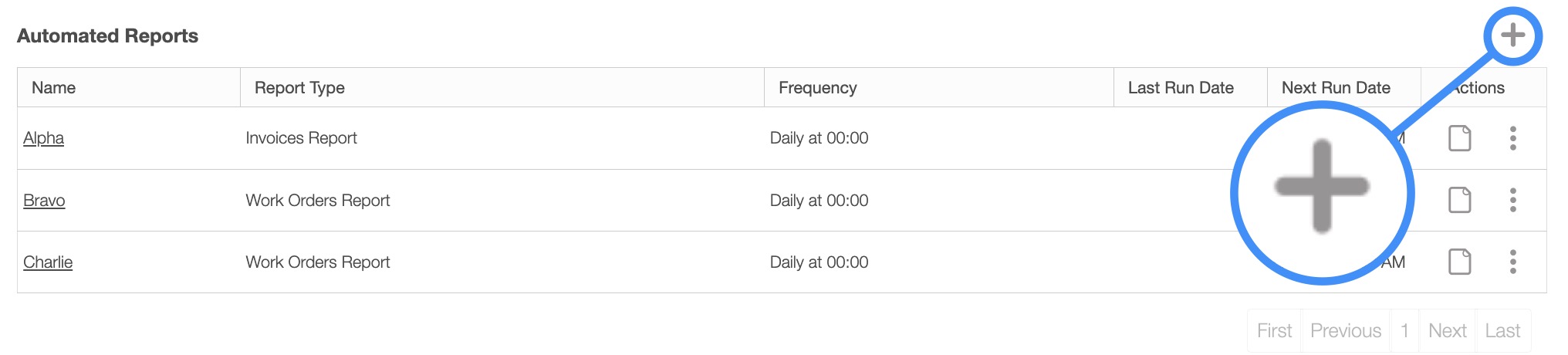Click the add automated report plus icon
1568x355 pixels.
[1512, 35]
